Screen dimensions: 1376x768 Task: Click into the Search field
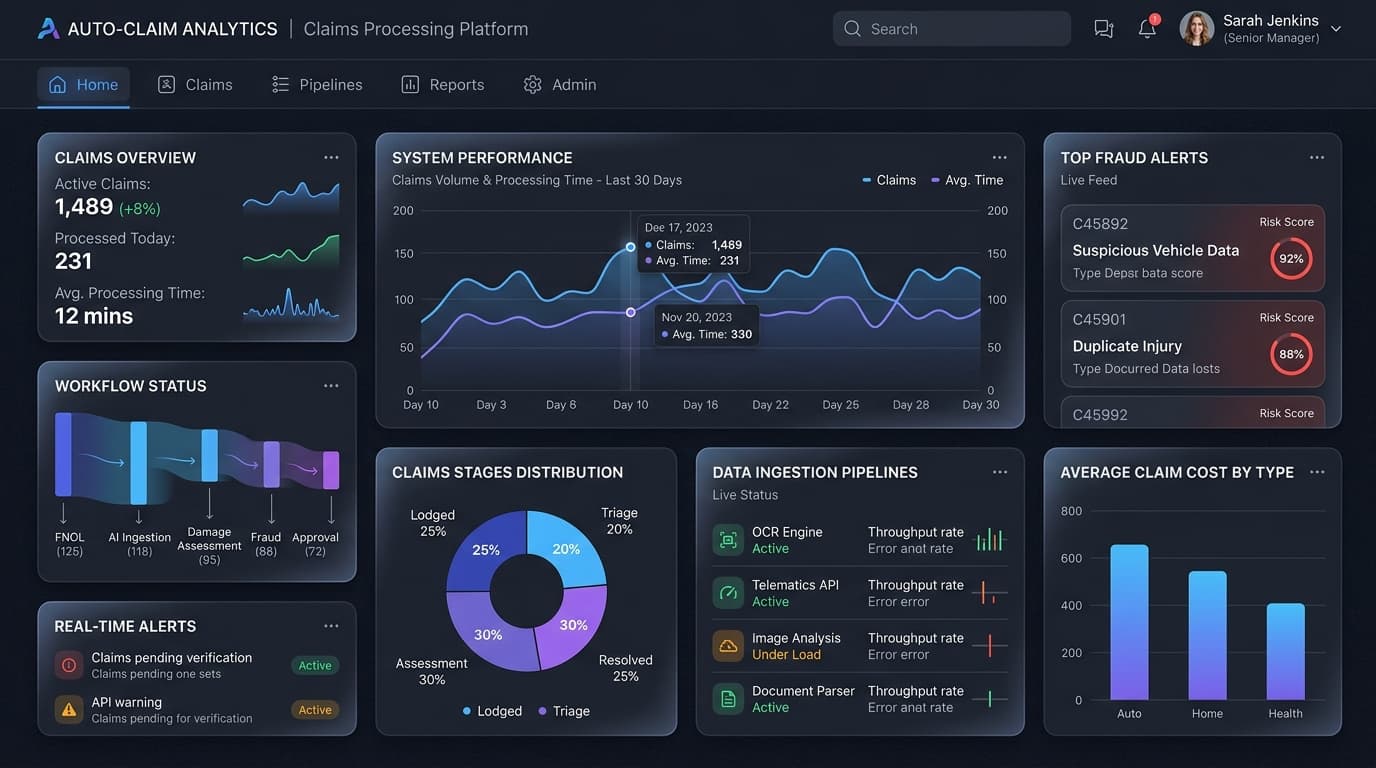[952, 29]
